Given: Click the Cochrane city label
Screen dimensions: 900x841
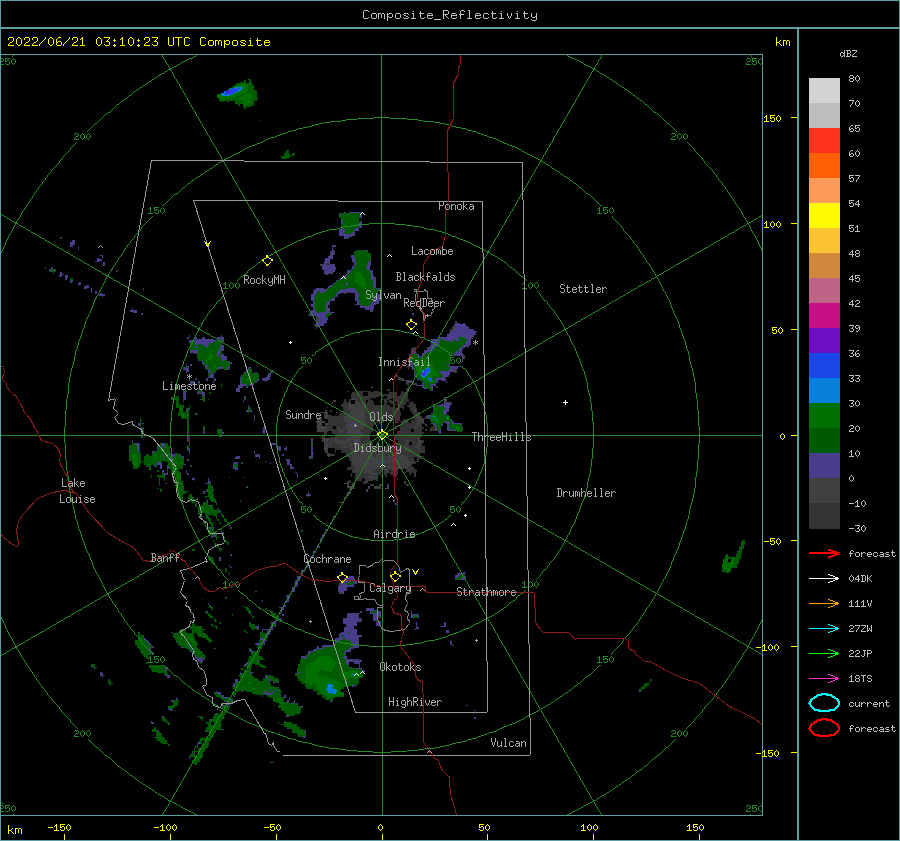Looking at the screenshot, I should (327, 559).
